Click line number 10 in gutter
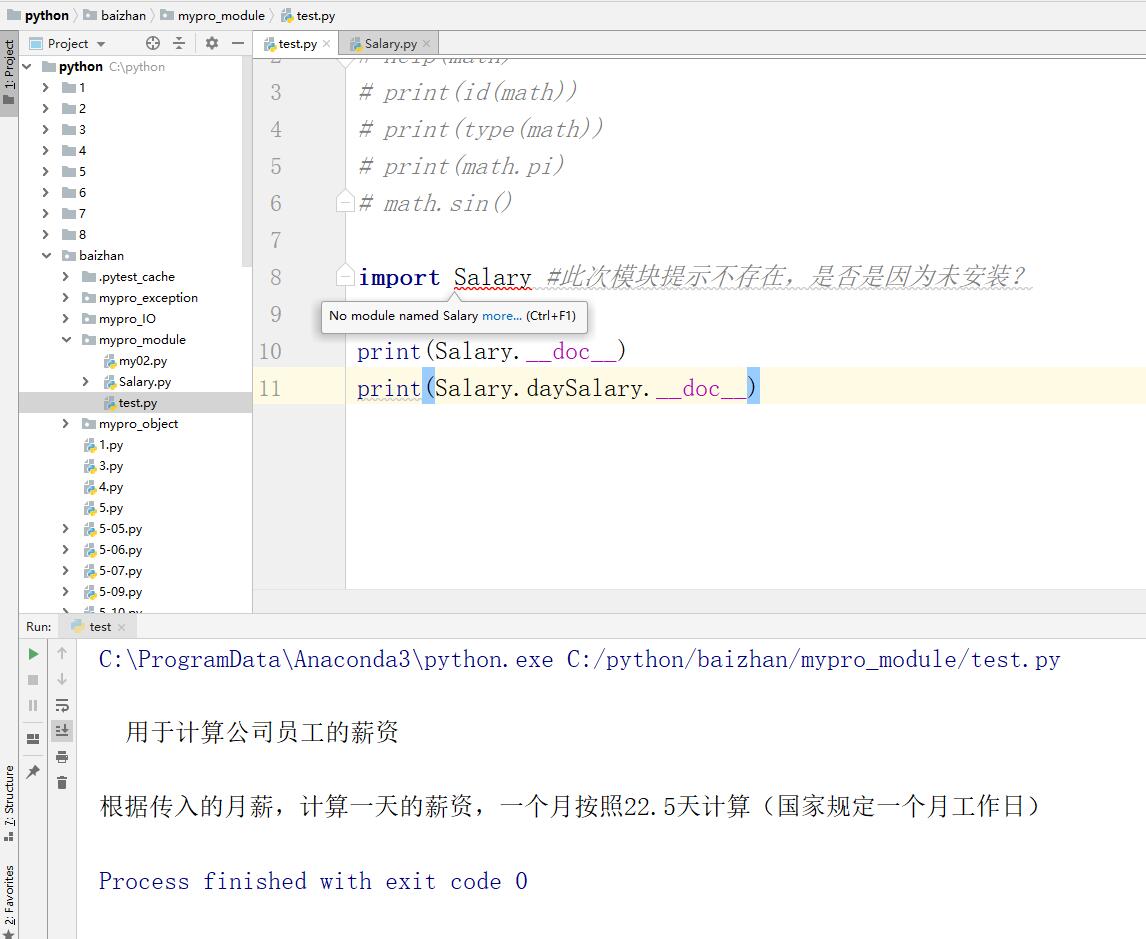The image size is (1146, 939). (270, 351)
